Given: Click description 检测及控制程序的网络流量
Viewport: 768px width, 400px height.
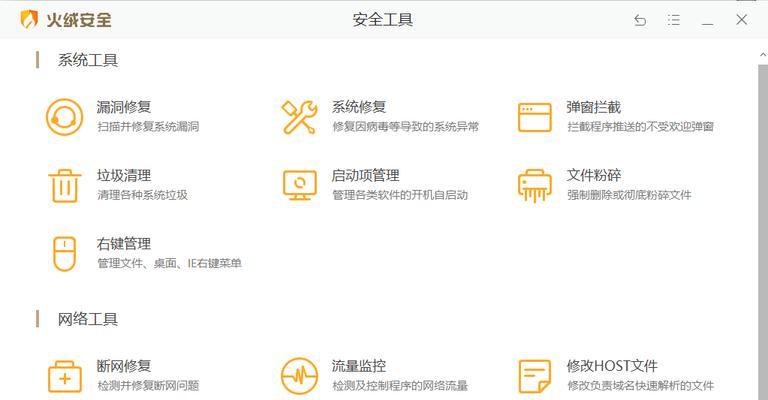Looking at the screenshot, I should click(400, 386).
